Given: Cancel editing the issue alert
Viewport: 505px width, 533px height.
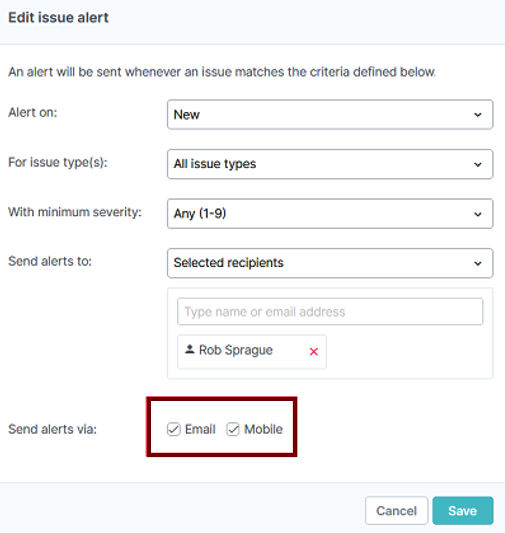Looking at the screenshot, I should coord(396,511).
